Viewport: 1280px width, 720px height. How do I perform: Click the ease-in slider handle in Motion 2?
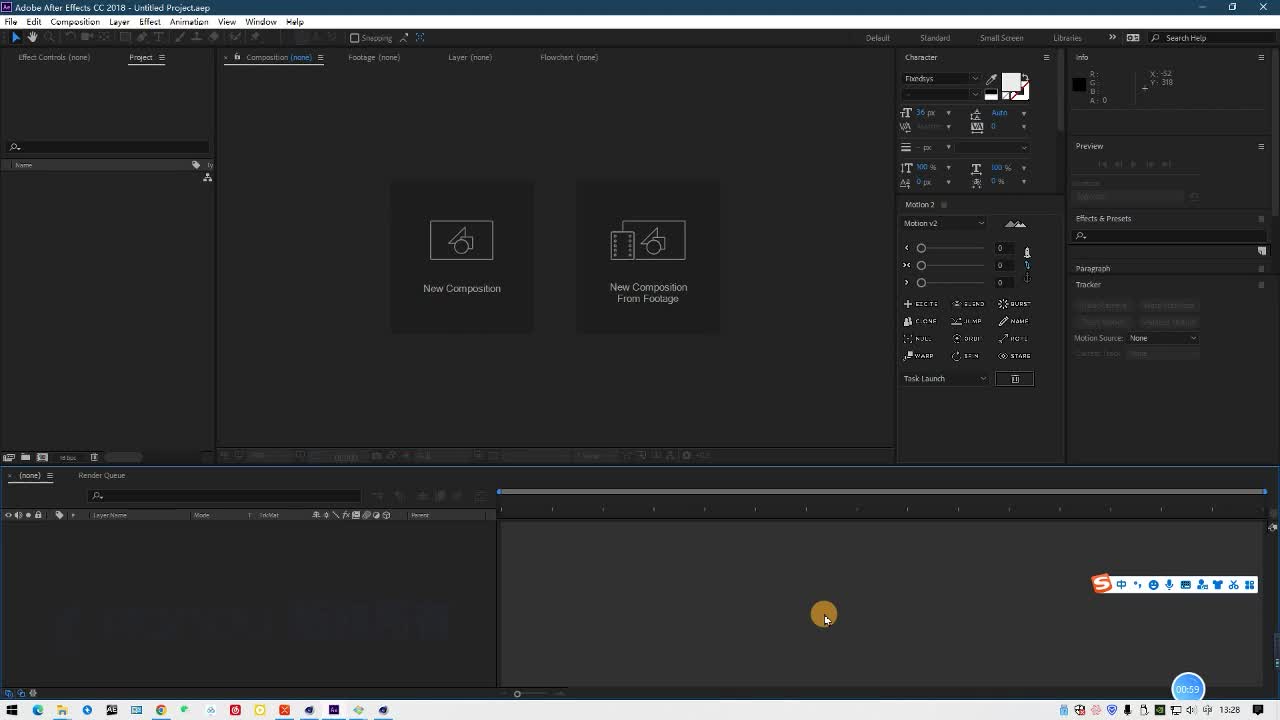921,249
